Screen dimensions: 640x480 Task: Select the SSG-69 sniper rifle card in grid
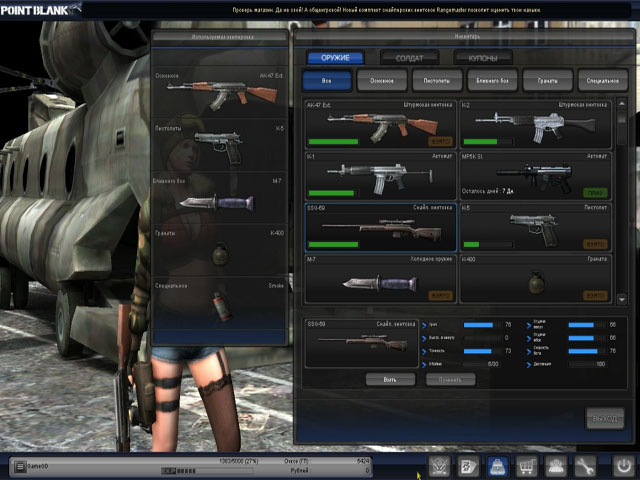click(x=380, y=227)
